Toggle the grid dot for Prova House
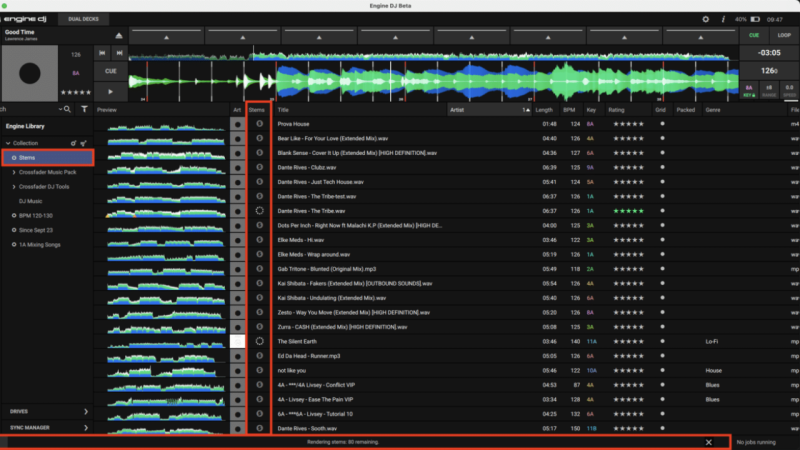The width and height of the screenshot is (800, 450). pyautogui.click(x=662, y=123)
